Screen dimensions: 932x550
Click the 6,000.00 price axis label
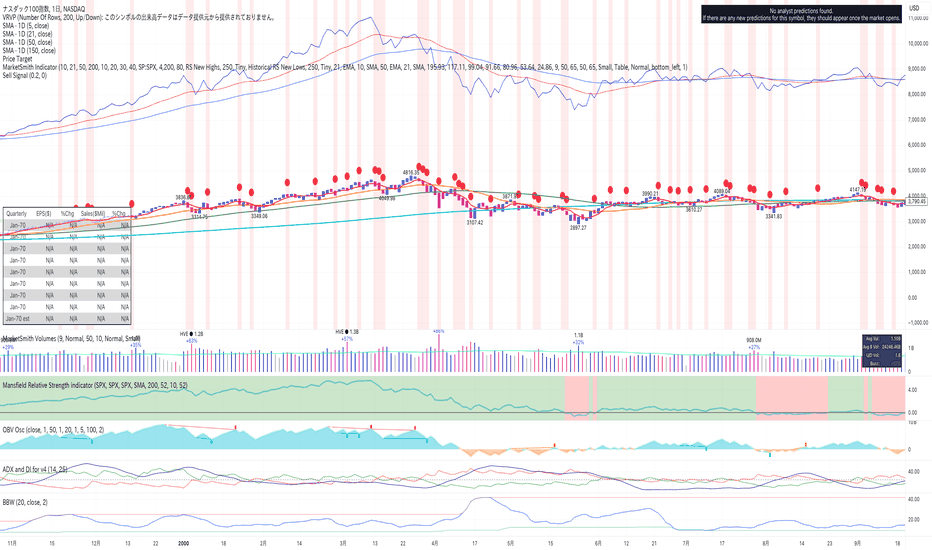pyautogui.click(x=918, y=144)
